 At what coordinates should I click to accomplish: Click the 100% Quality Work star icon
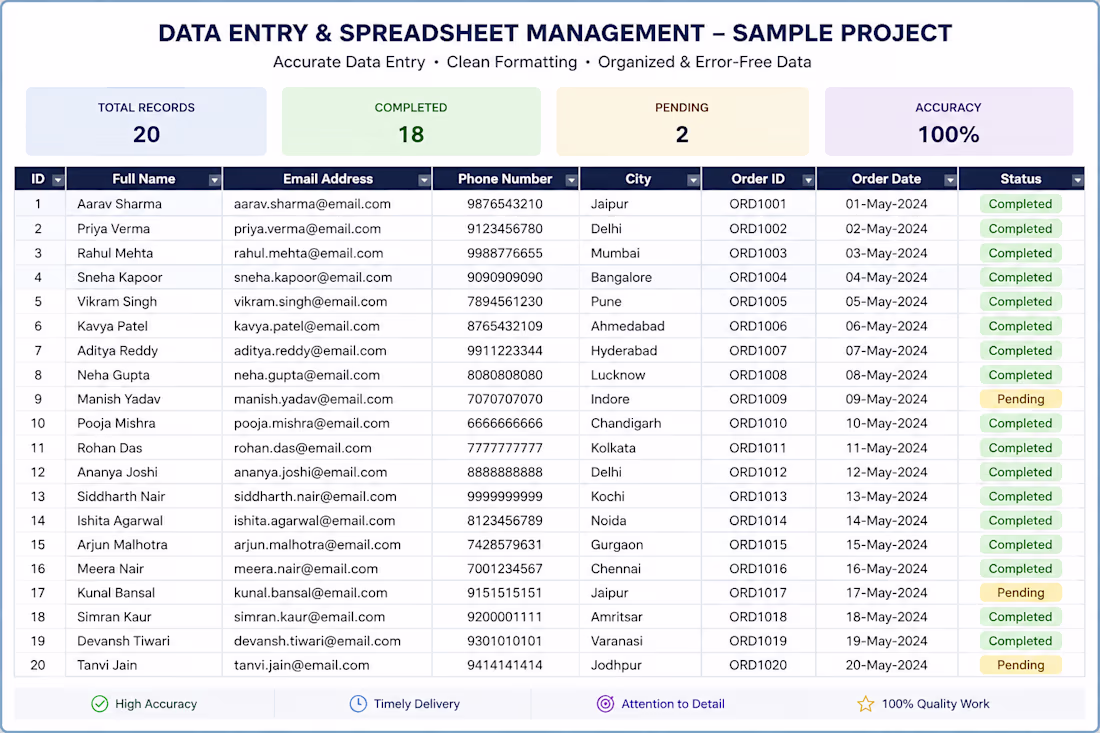click(866, 704)
